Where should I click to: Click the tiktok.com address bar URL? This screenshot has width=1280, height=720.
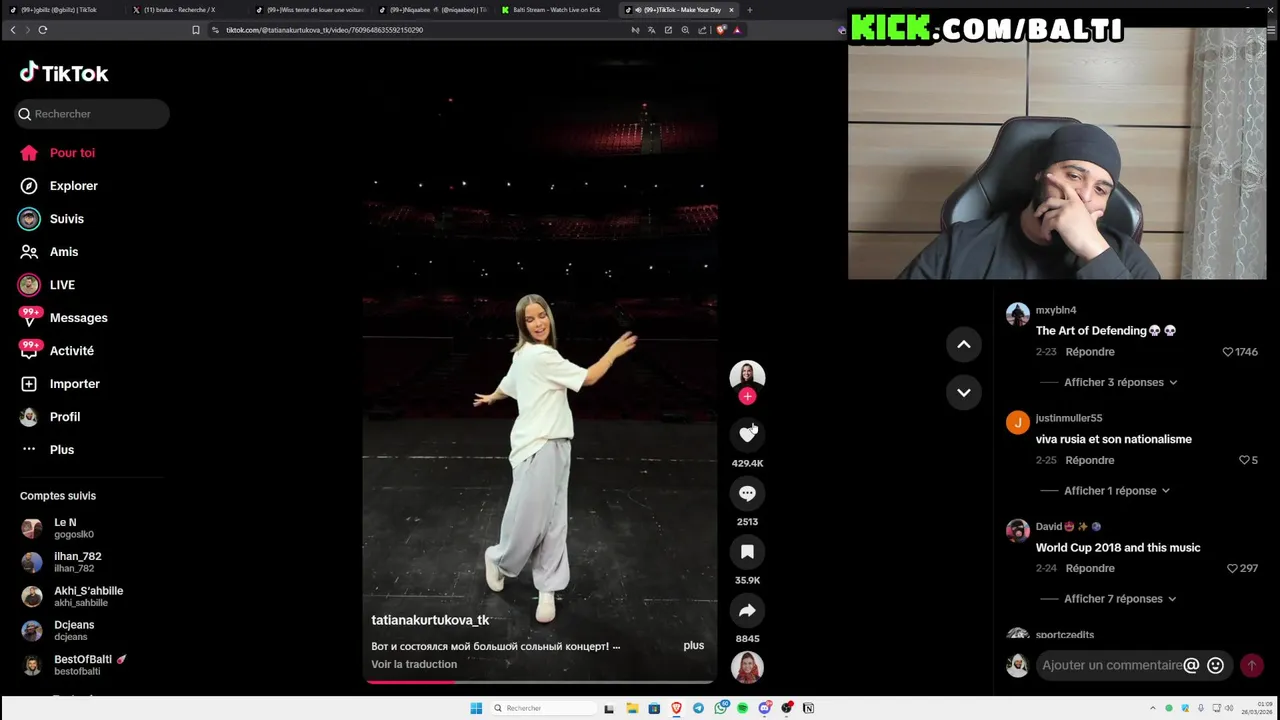tap(324, 30)
